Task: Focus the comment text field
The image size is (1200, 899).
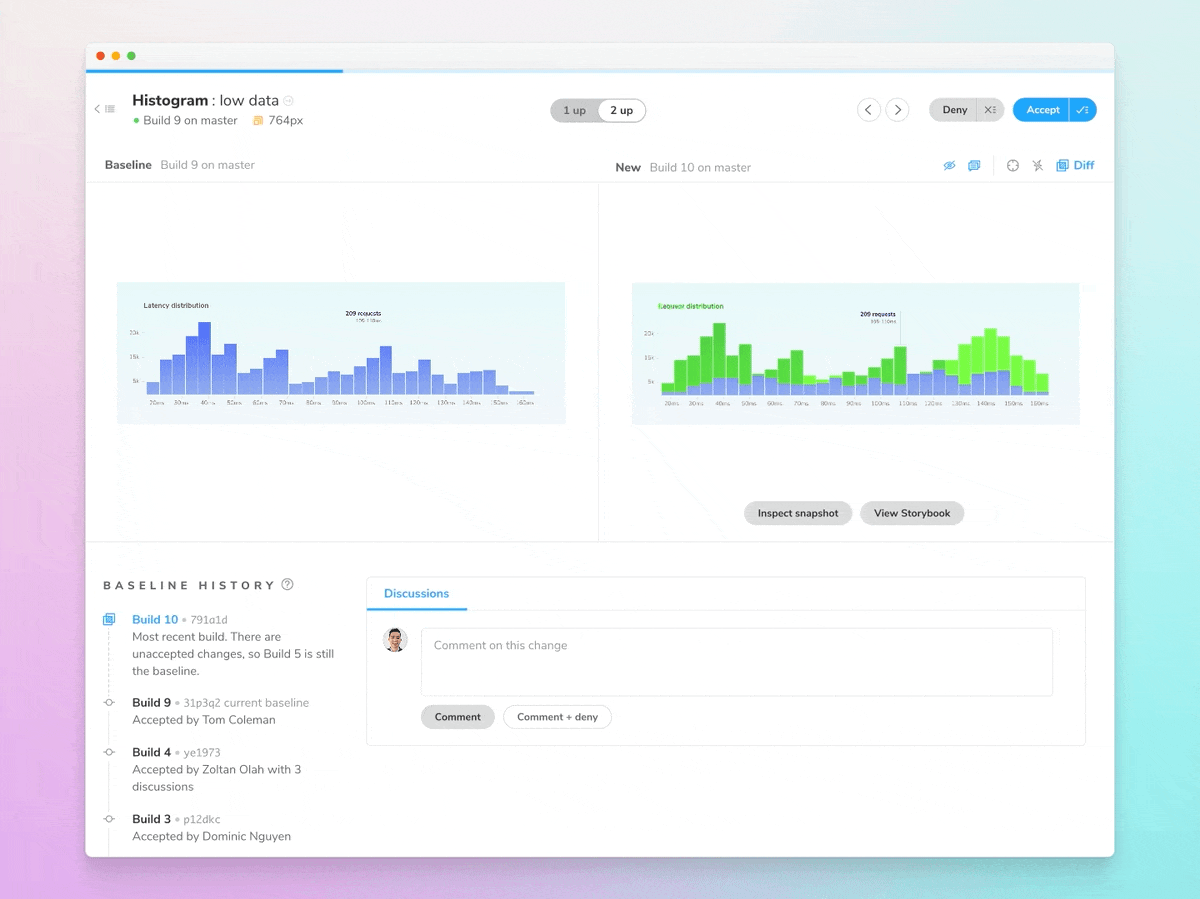Action: pyautogui.click(x=737, y=662)
